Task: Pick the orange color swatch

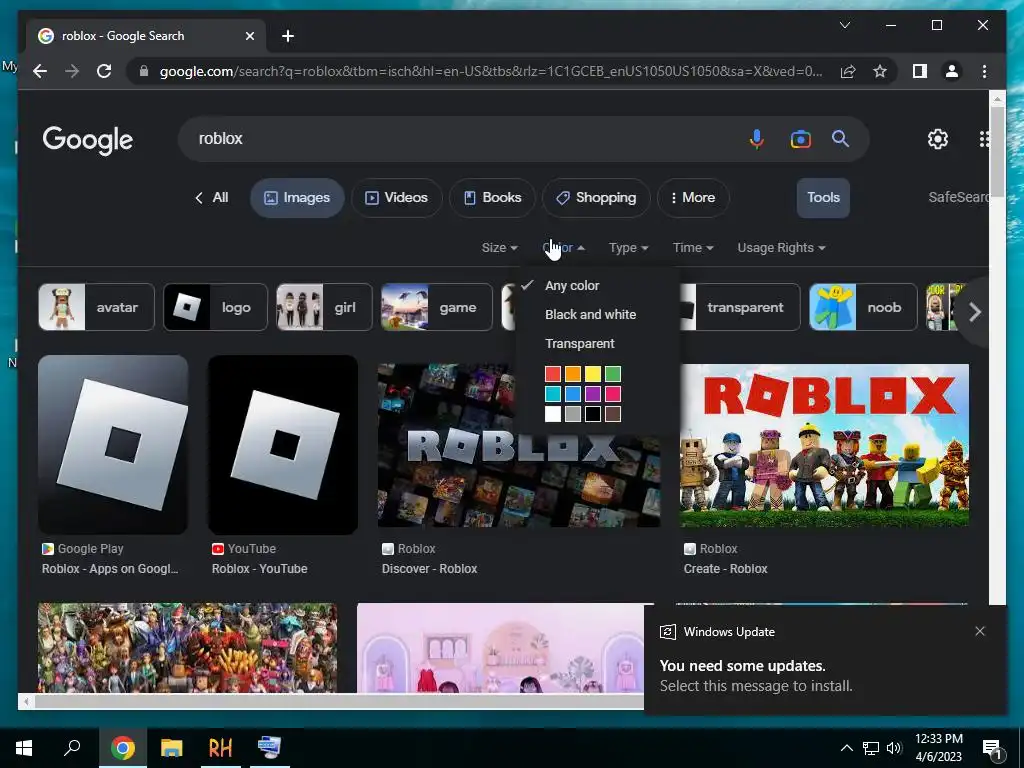Action: coord(573,374)
